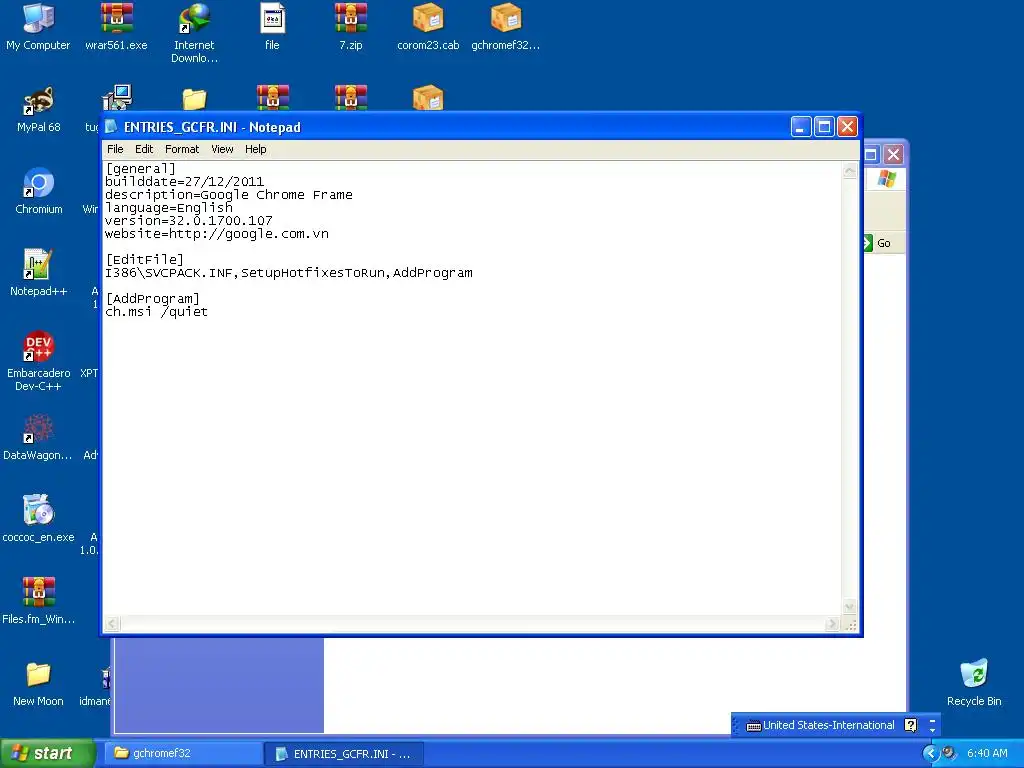1024x768 pixels.
Task: Select gchromef32 package icon
Action: (x=505, y=27)
